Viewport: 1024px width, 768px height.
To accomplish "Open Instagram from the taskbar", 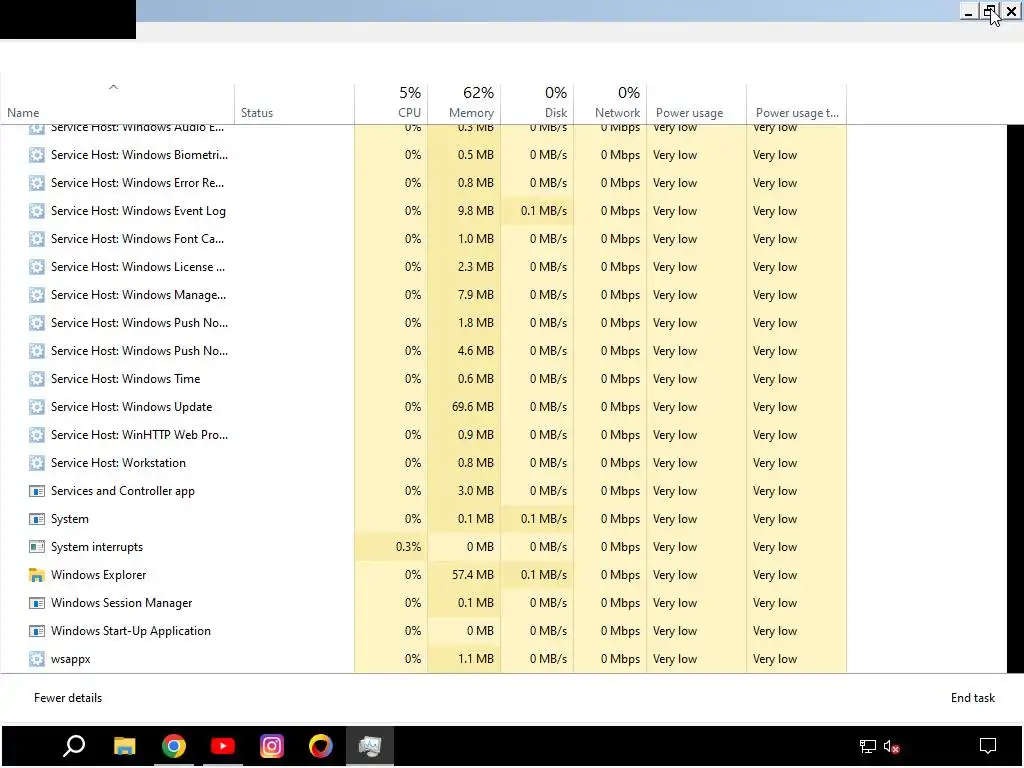I will point(272,746).
